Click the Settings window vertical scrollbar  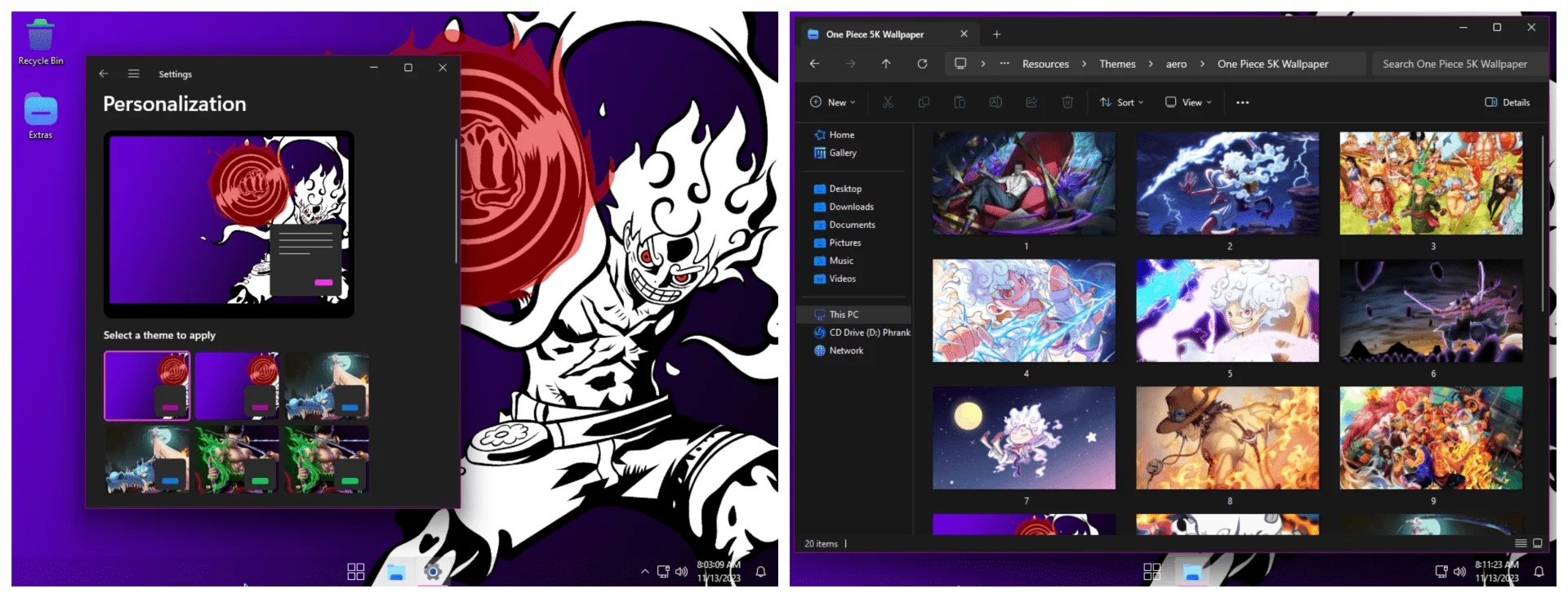pyautogui.click(x=456, y=202)
